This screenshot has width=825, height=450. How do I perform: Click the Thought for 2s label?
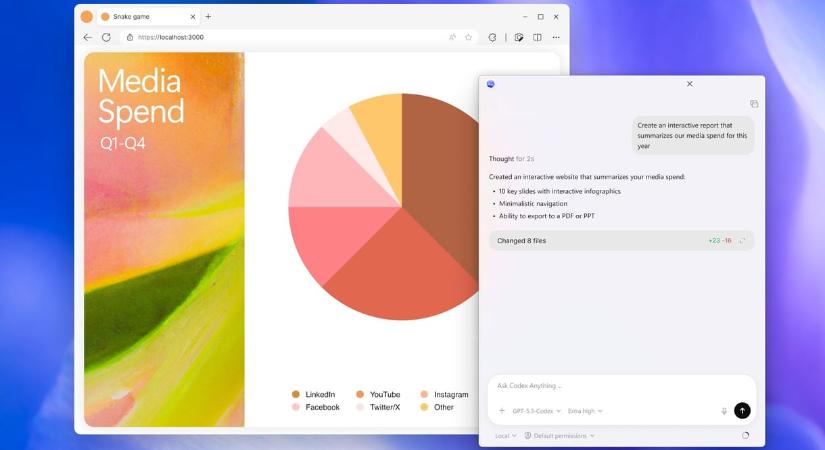[x=511, y=159]
